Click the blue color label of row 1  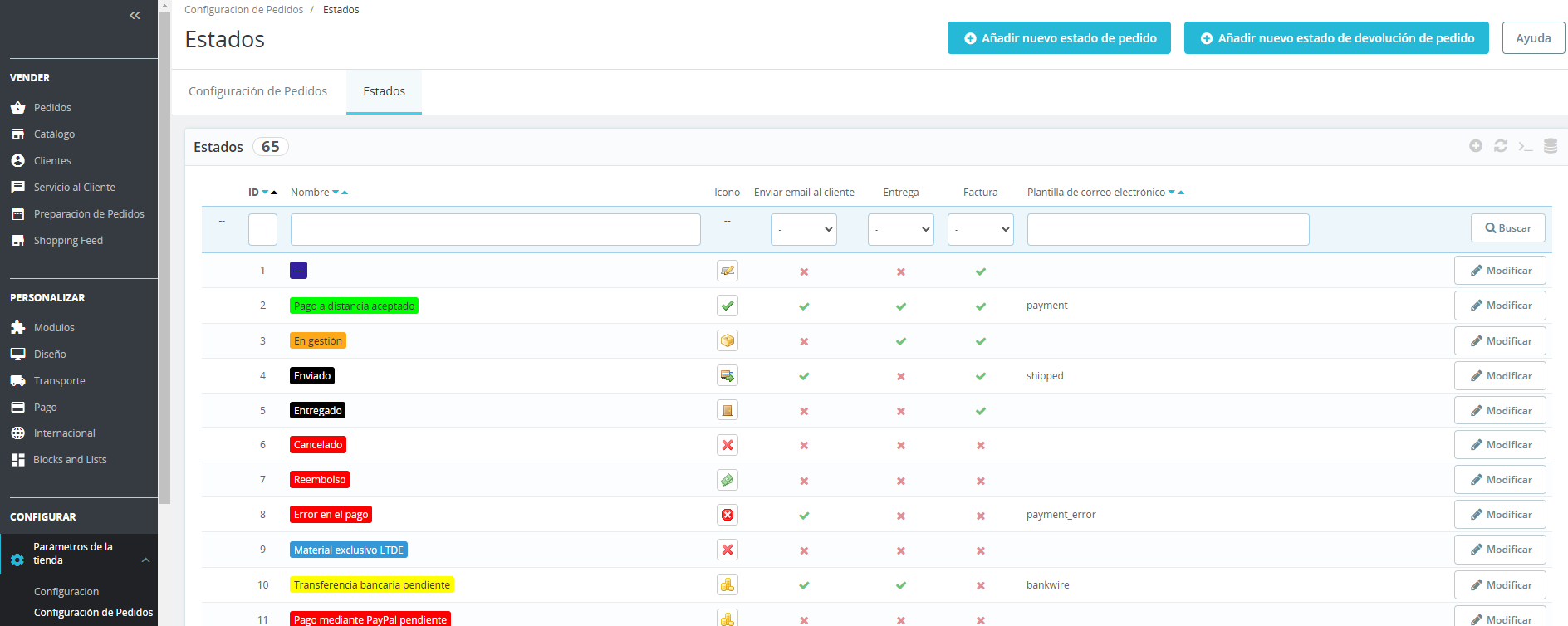299,271
